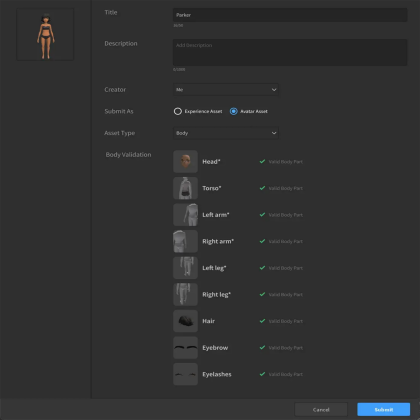
Task: Focus the Add Description text box
Action: (x=290, y=52)
